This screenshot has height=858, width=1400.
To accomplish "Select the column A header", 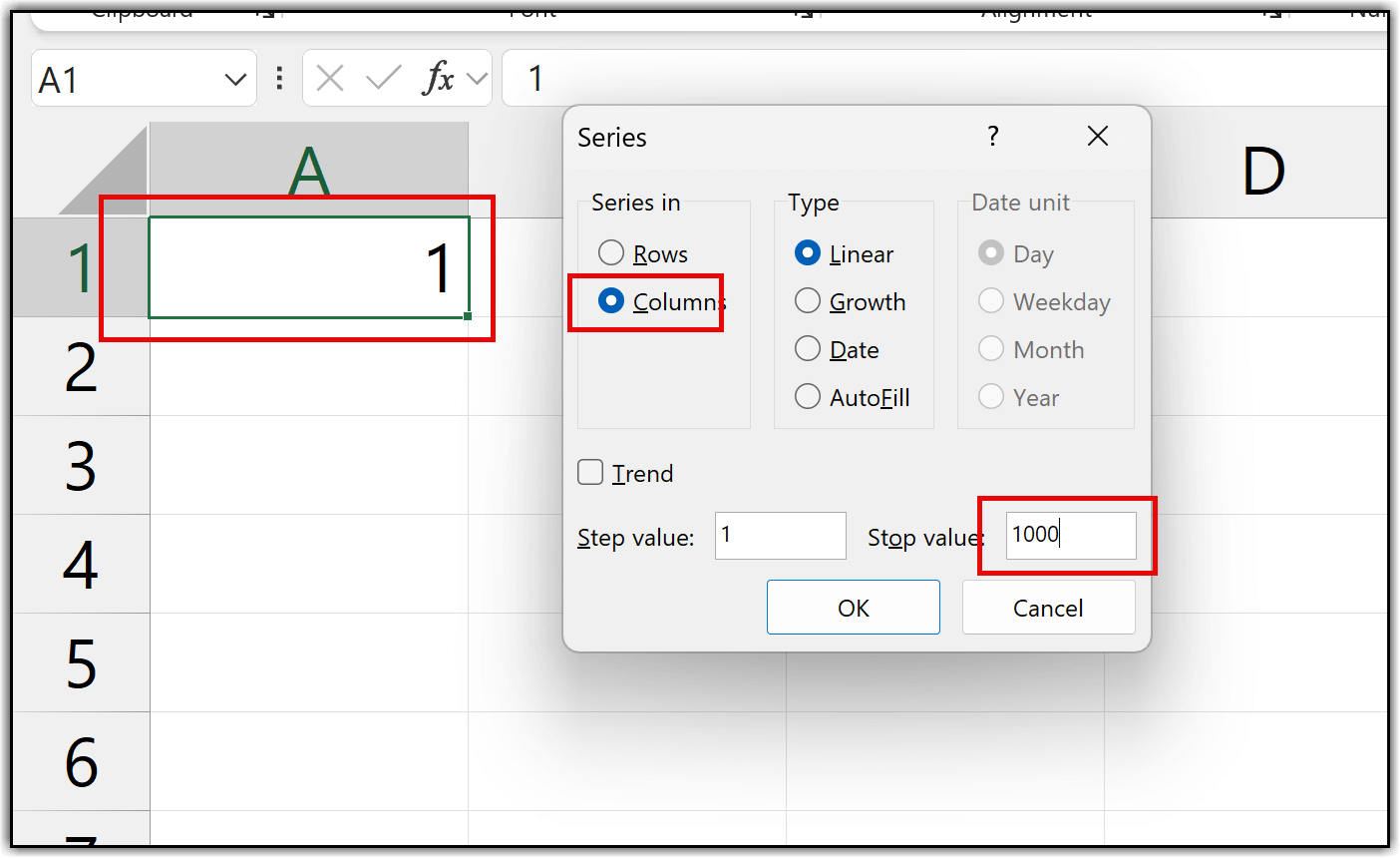I will [x=308, y=171].
